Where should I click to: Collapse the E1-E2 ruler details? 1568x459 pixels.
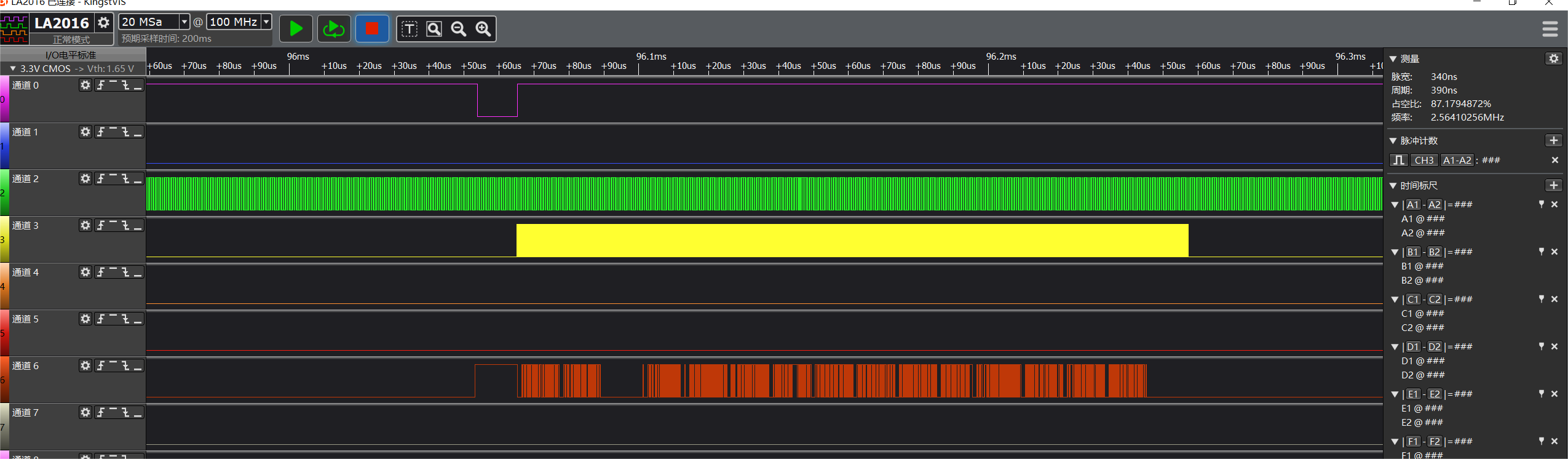pyautogui.click(x=1395, y=394)
